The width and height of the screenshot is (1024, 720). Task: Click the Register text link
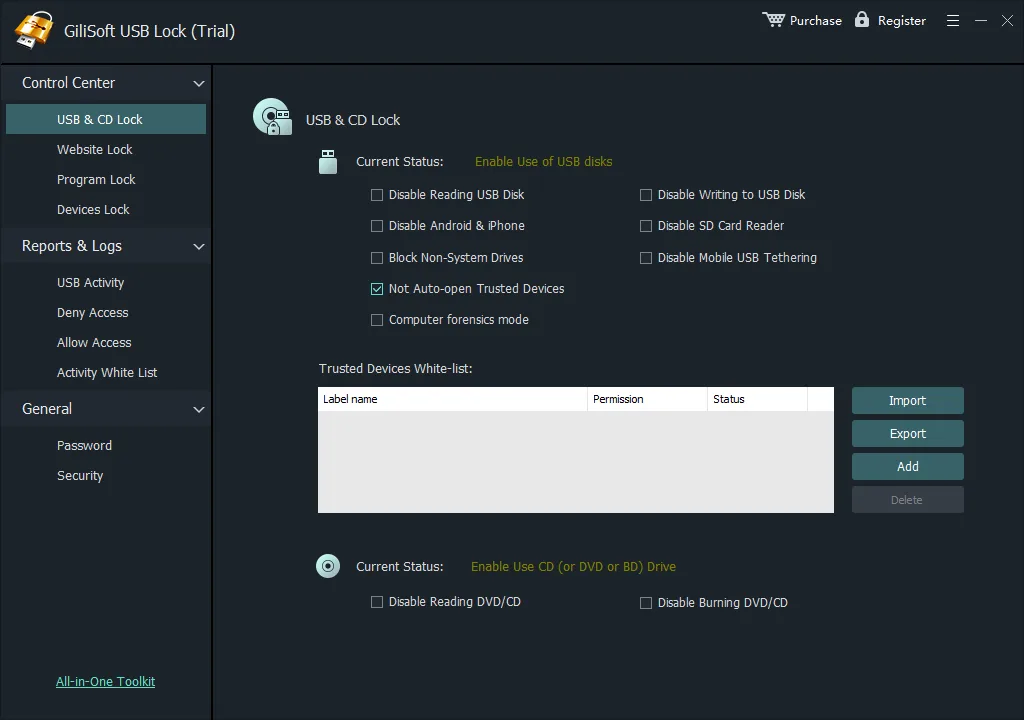coord(902,21)
